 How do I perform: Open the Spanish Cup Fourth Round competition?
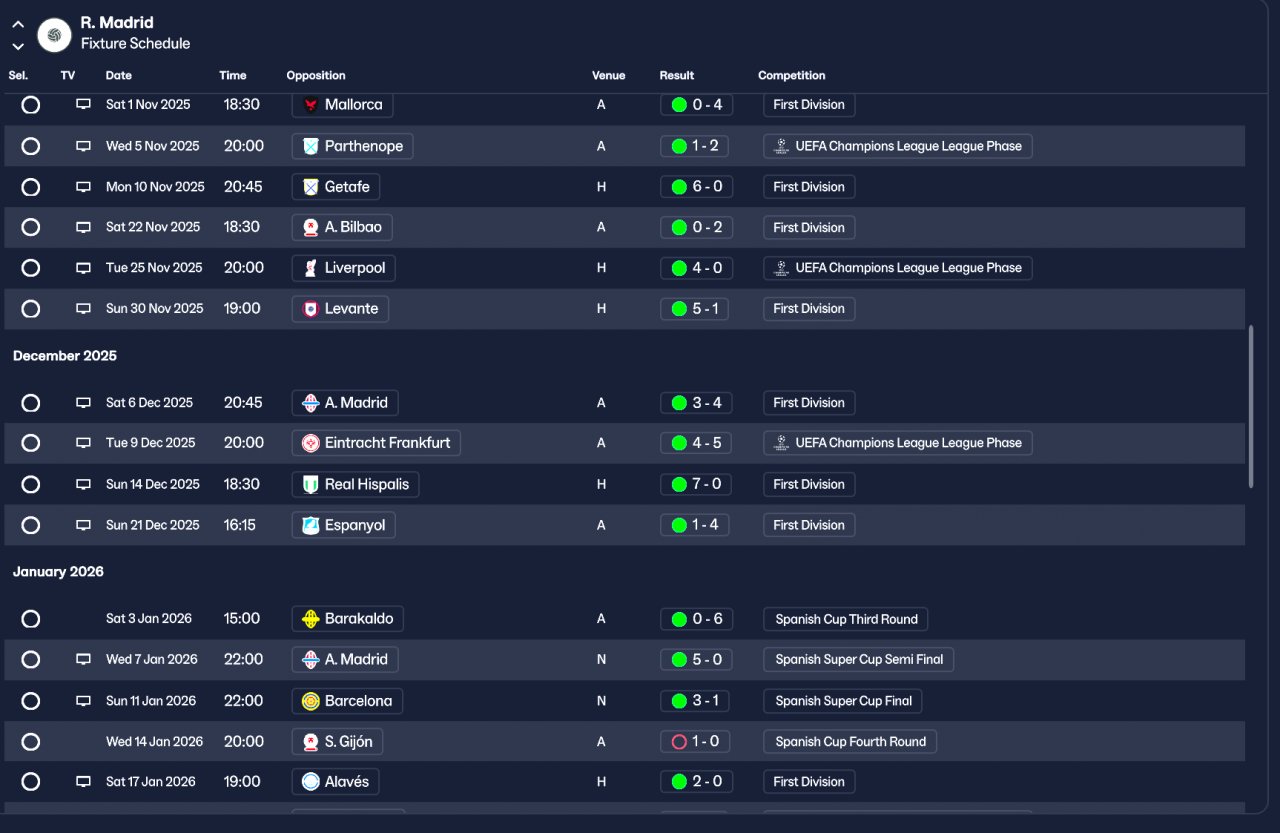(850, 742)
